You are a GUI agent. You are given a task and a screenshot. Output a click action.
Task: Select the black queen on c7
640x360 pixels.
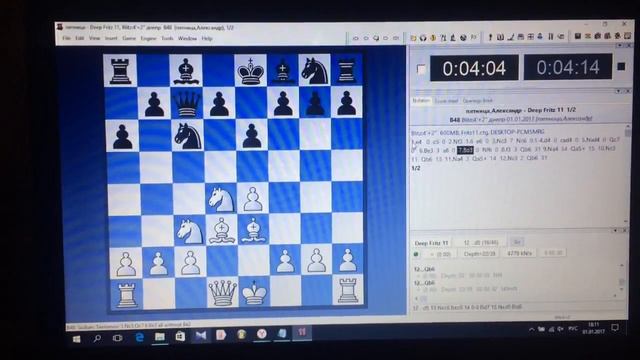pyautogui.click(x=187, y=104)
